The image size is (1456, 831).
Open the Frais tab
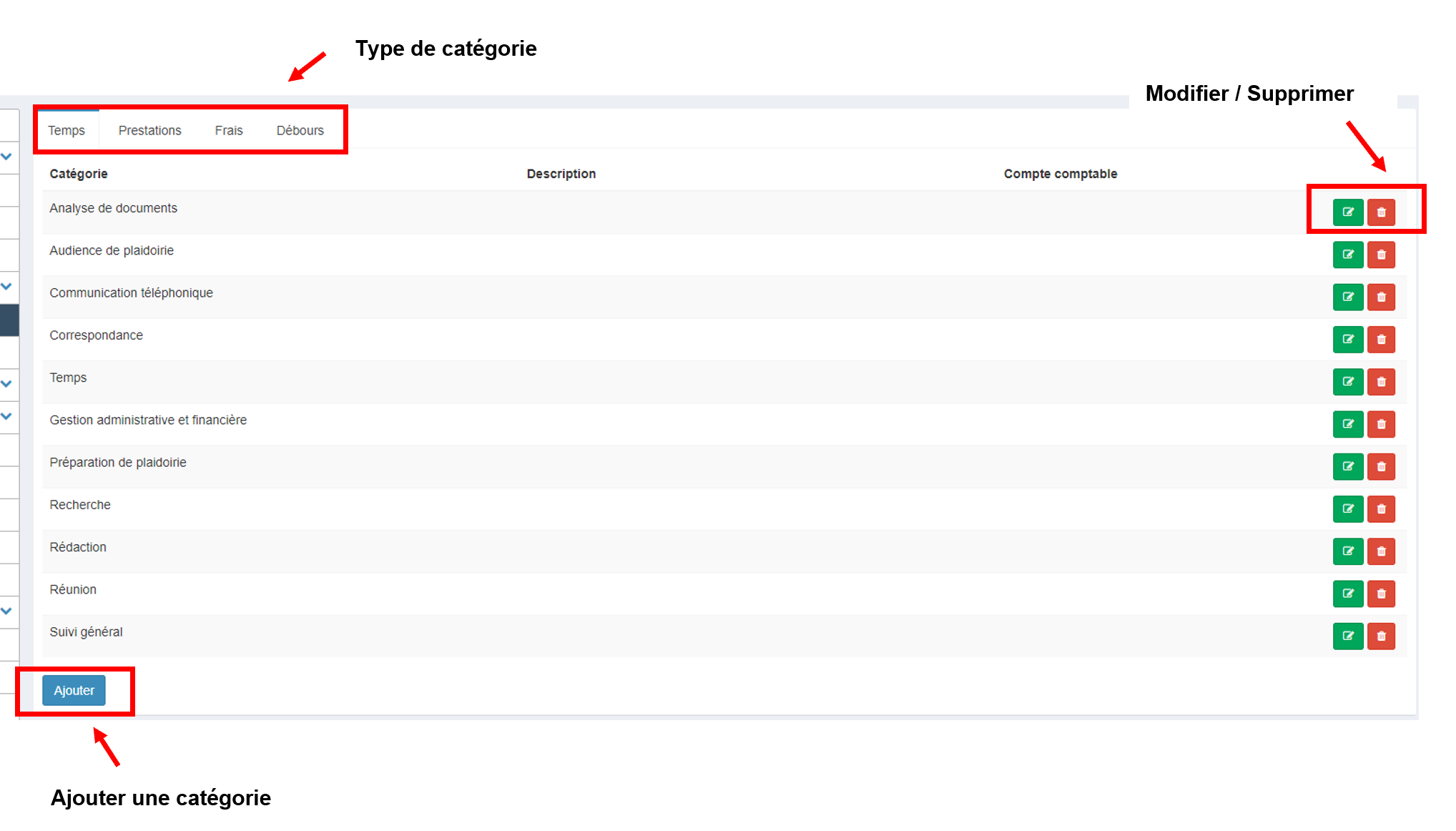(229, 130)
